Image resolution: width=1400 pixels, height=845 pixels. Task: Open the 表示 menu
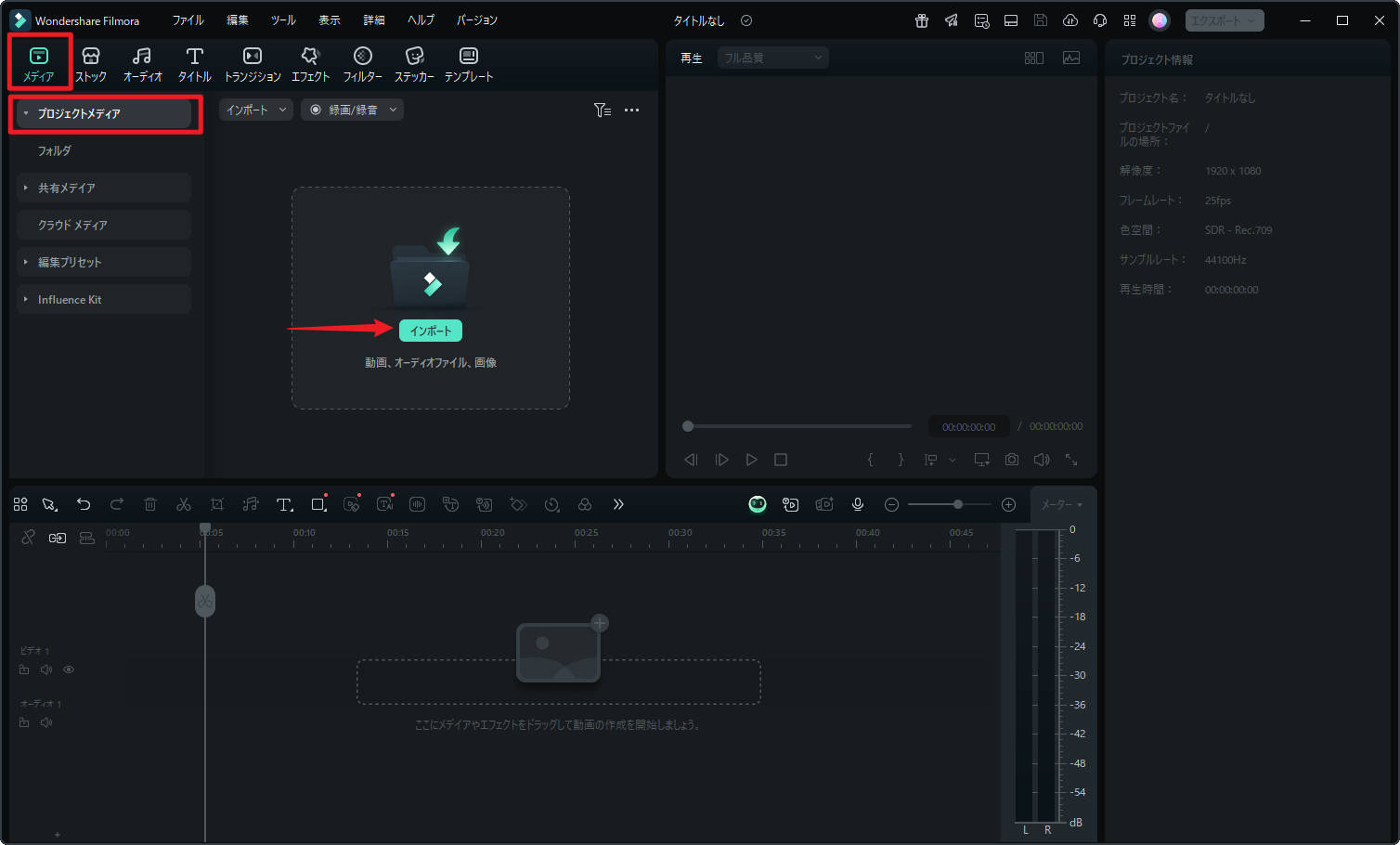point(329,20)
